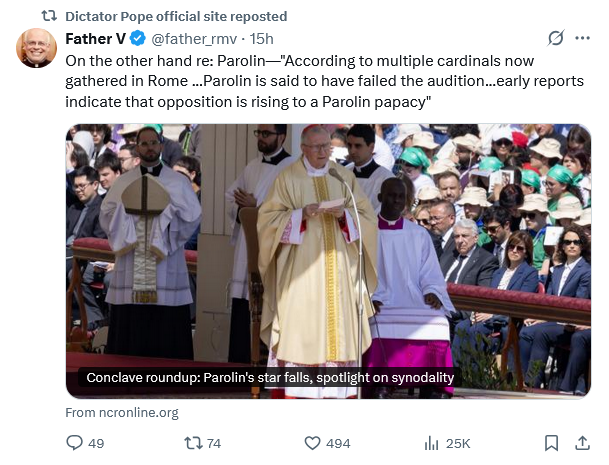609x465 pixels.
Task: Click the small repost icon above the author name
Action: pos(49,16)
